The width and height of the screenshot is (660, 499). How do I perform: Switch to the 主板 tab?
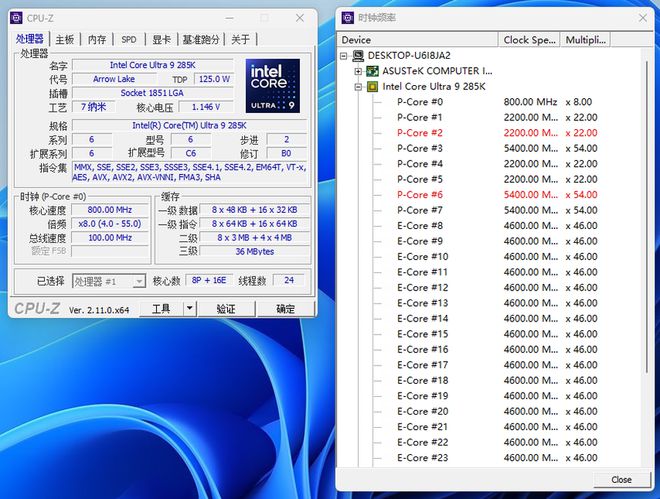coord(65,40)
